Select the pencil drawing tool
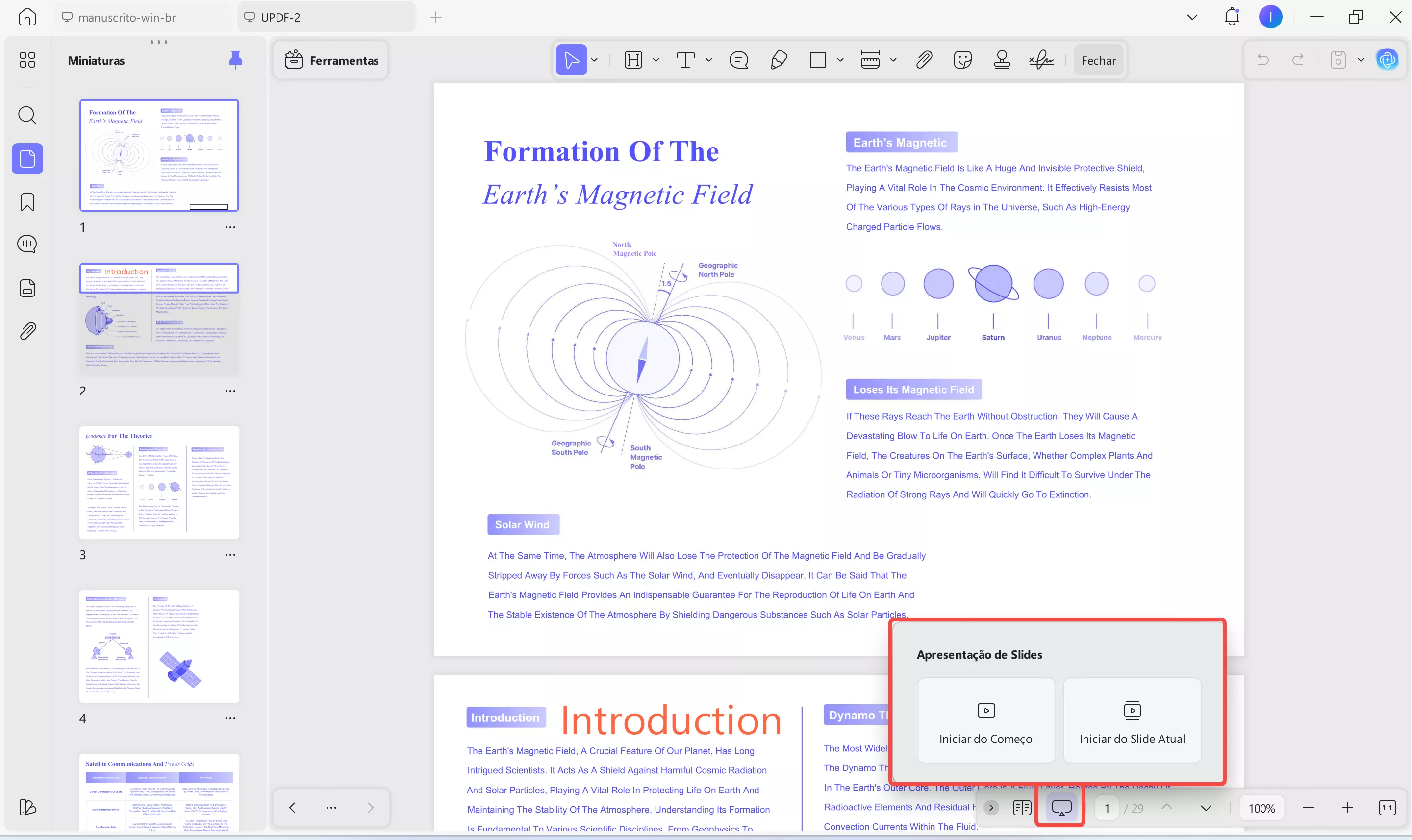This screenshot has height=840, width=1412. [x=779, y=60]
